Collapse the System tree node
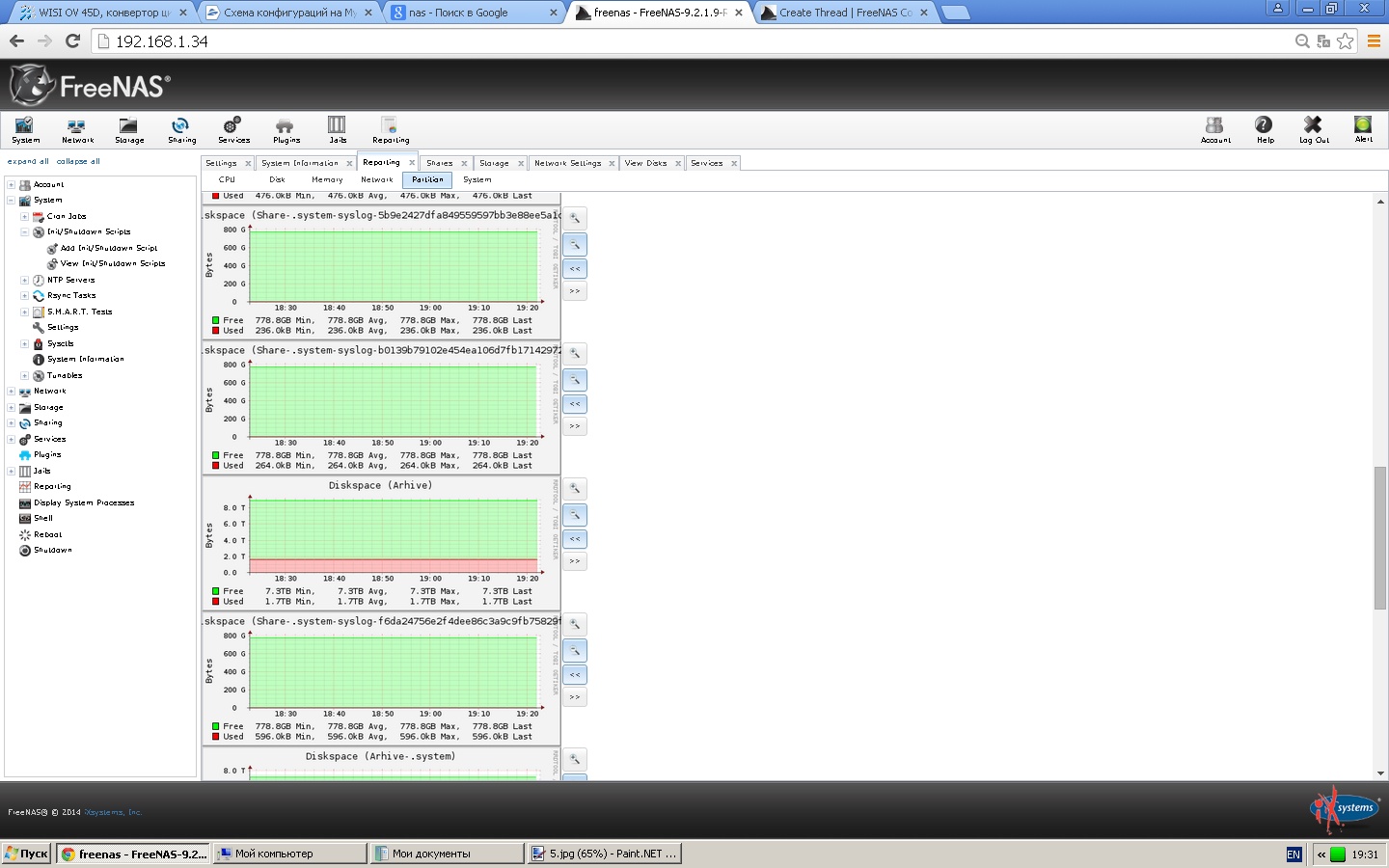The height and width of the screenshot is (868, 1389). pos(11,201)
